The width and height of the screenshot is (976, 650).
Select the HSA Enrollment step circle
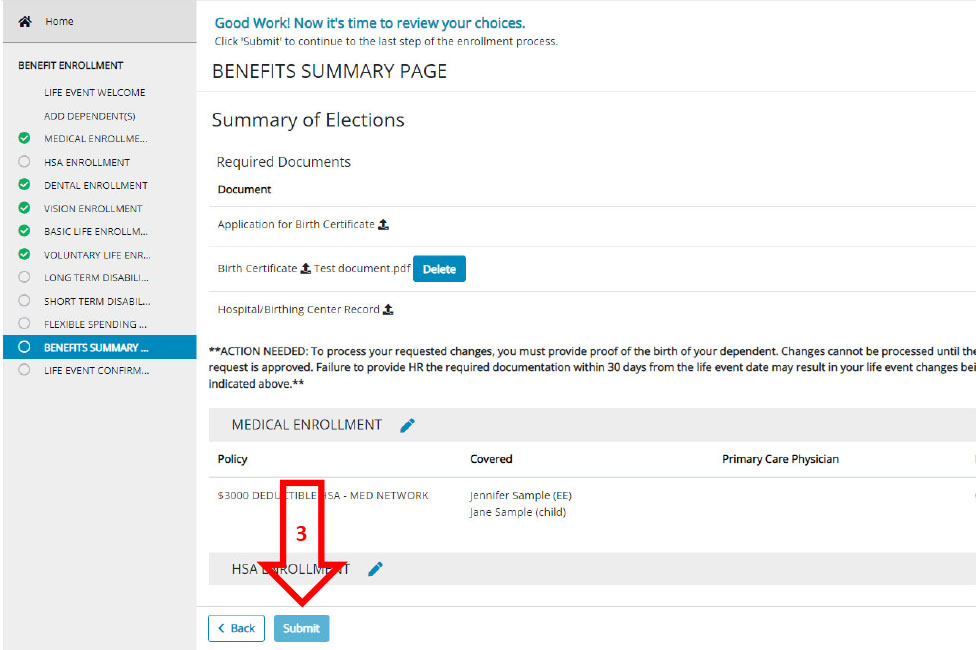(x=24, y=162)
